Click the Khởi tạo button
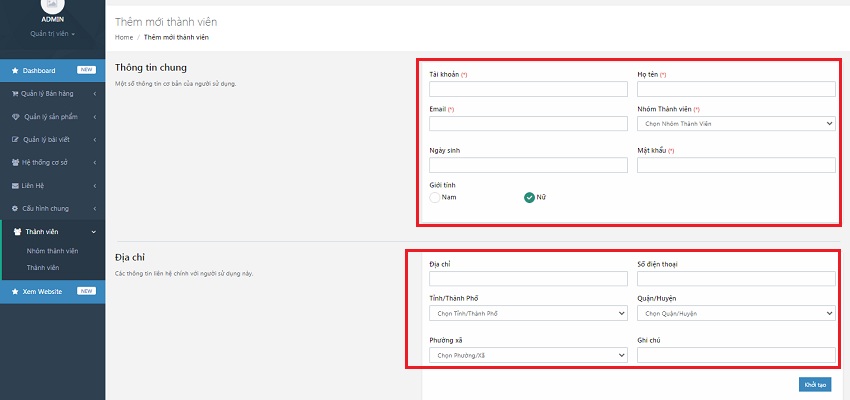The height and width of the screenshot is (400, 850). tap(814, 385)
